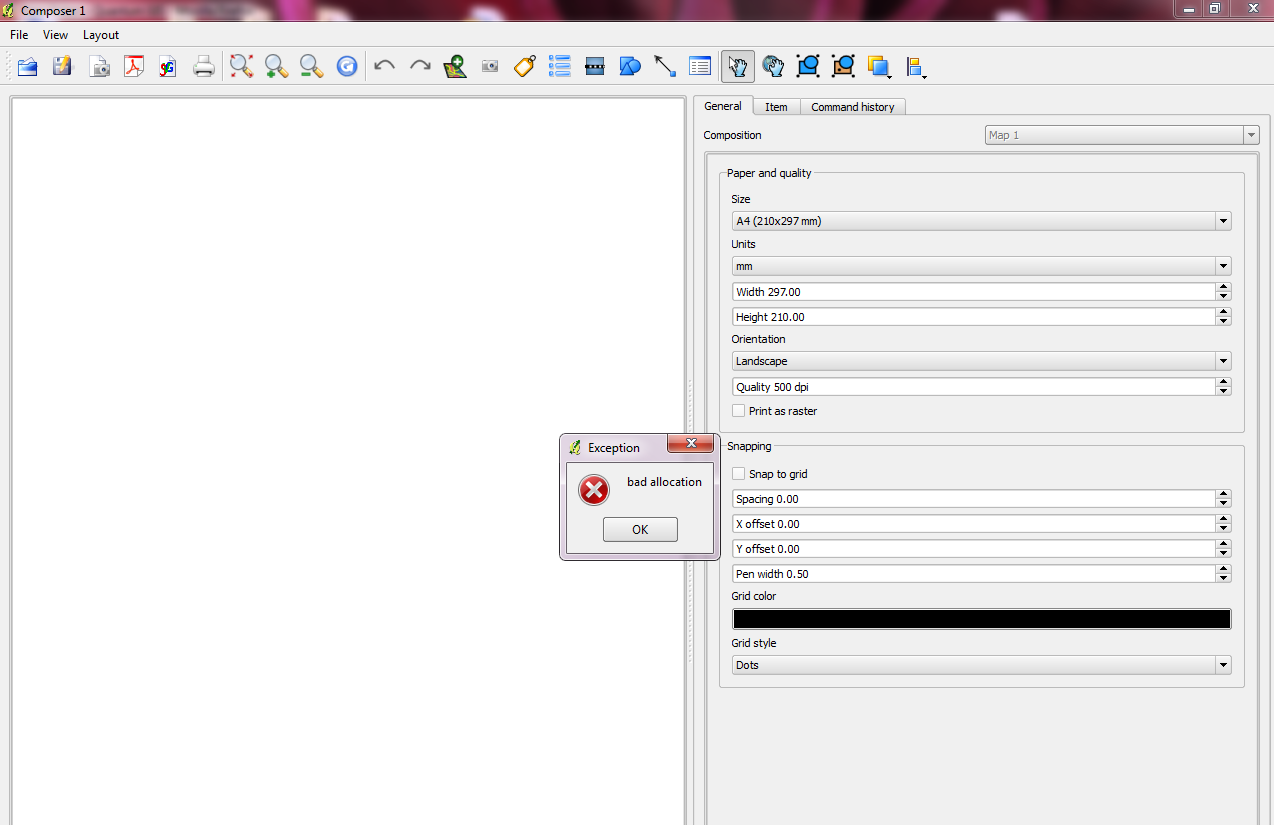The height and width of the screenshot is (825, 1274).
Task: Enable the Print as raster checkbox
Action: 739,411
